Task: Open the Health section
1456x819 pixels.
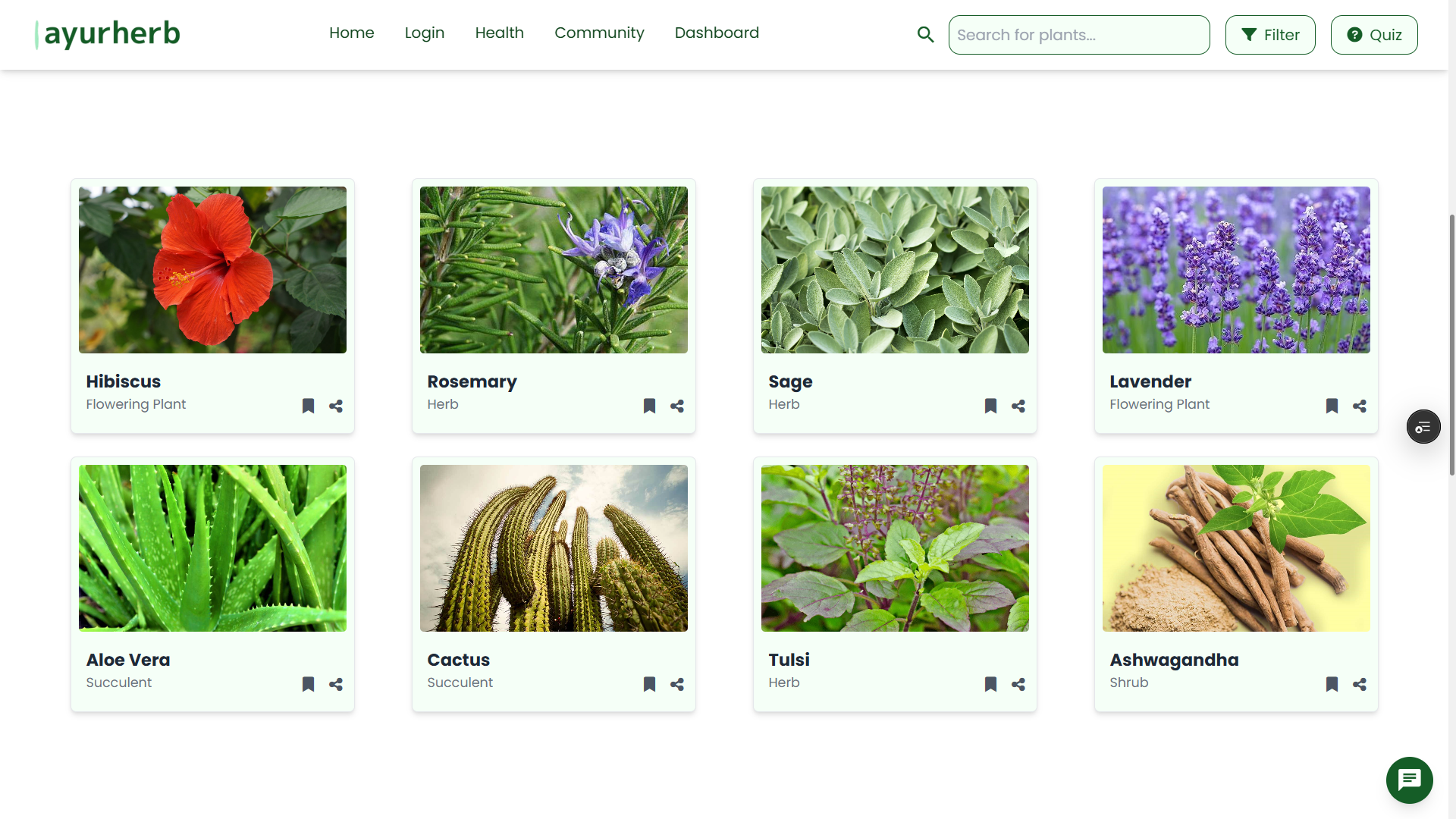Action: pos(499,33)
